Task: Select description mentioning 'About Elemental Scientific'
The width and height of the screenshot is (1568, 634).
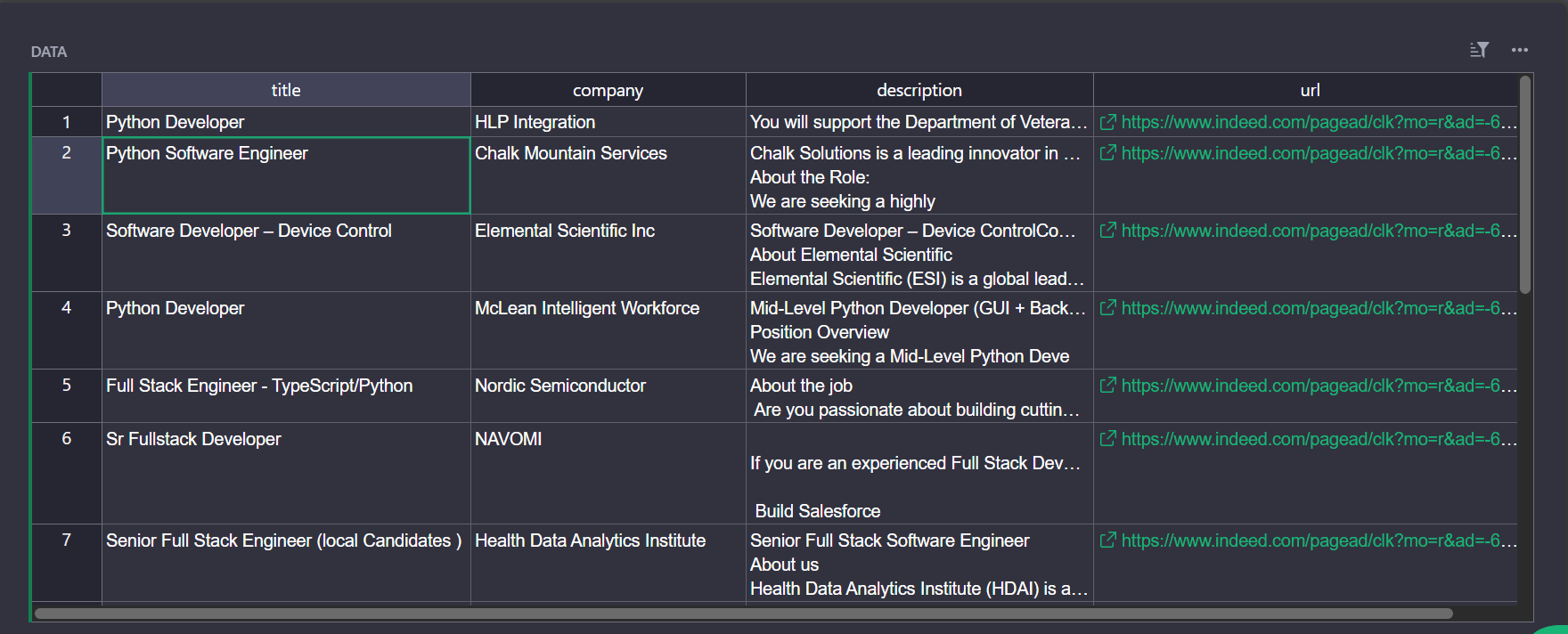Action: (919, 253)
